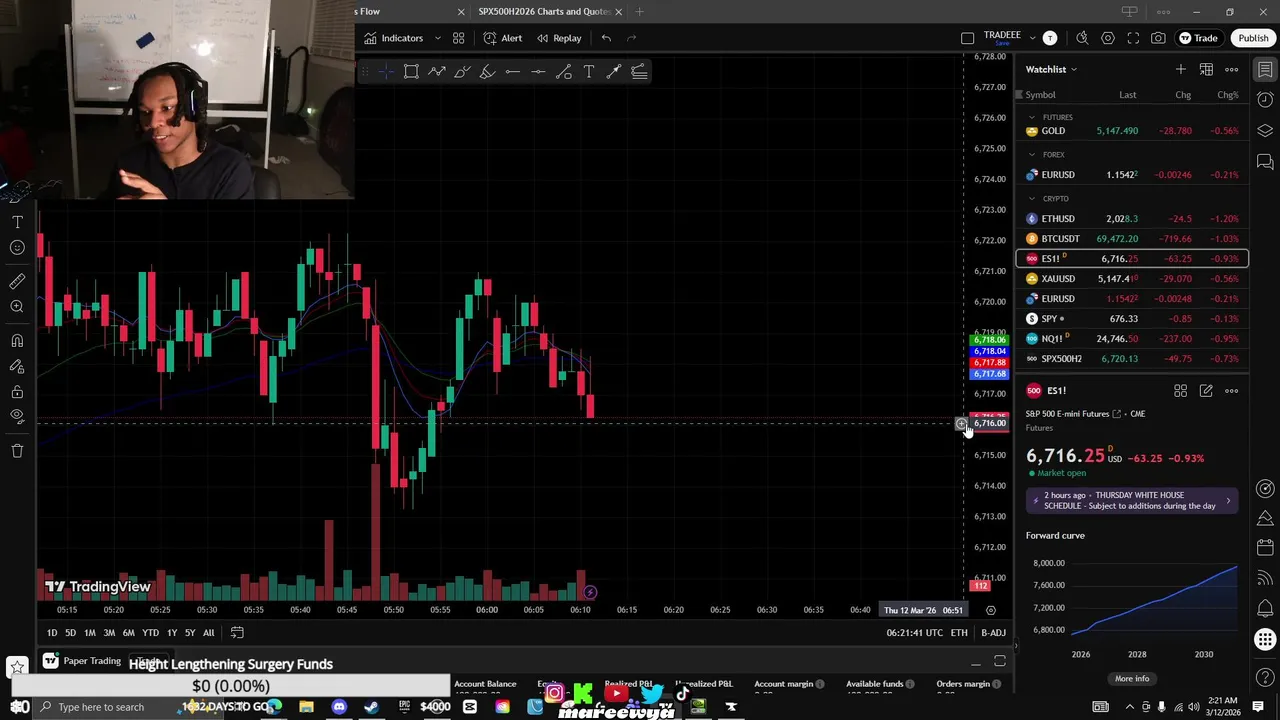This screenshot has height=720, width=1280.
Task: Select the path line drawing tool
Action: [x=437, y=71]
